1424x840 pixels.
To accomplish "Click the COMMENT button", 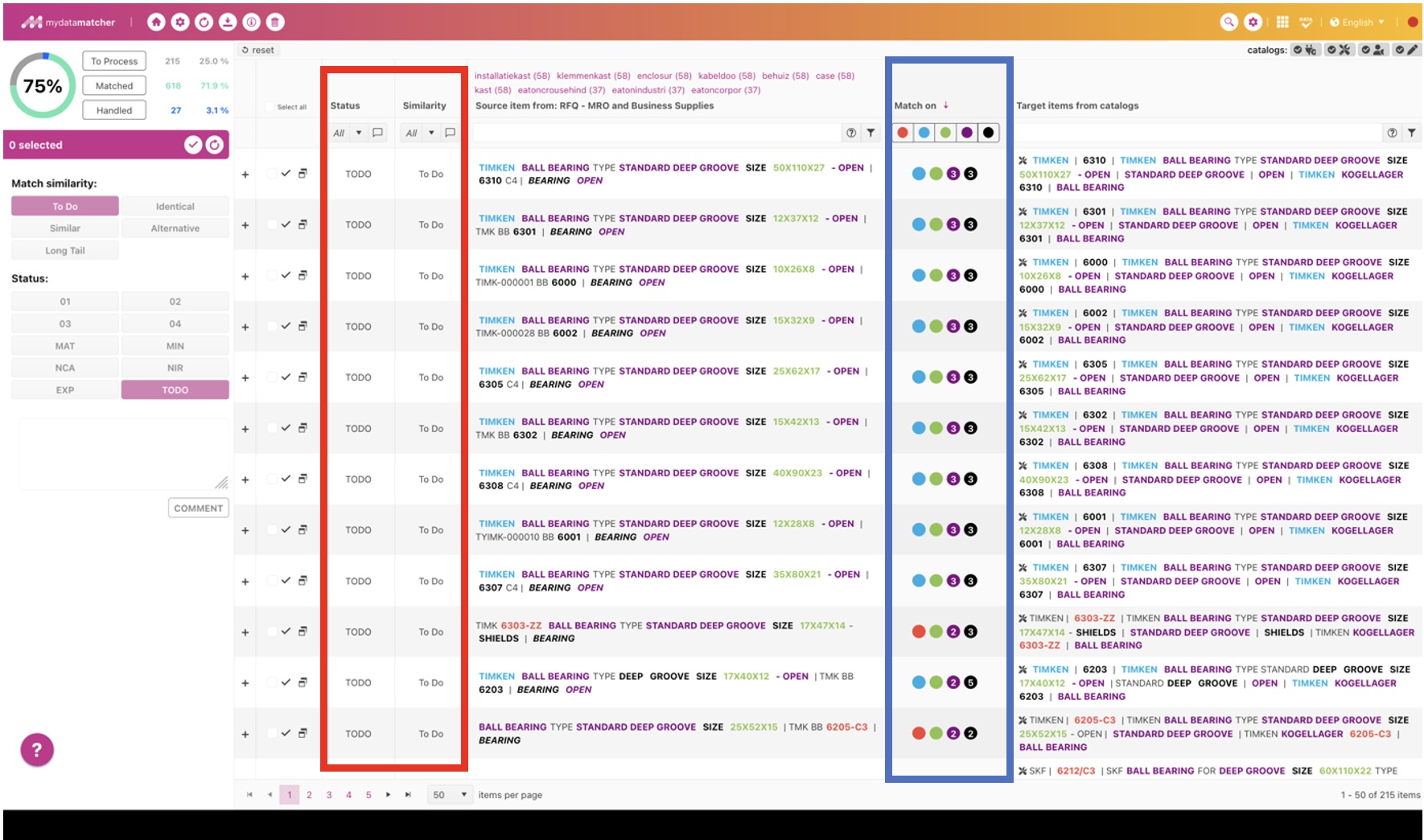I will click(198, 509).
